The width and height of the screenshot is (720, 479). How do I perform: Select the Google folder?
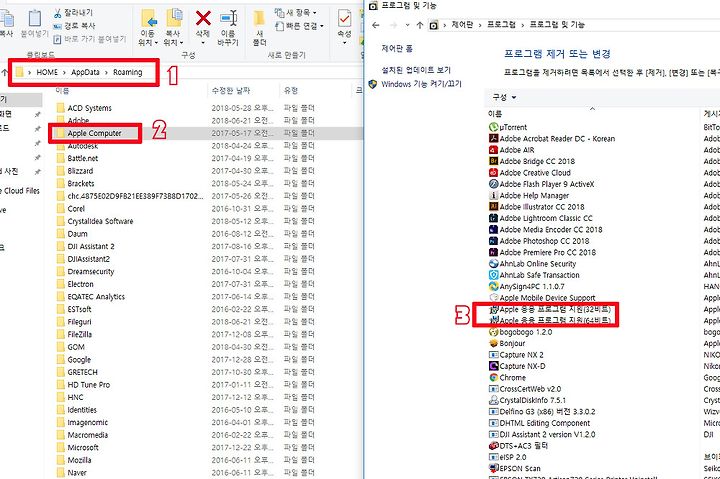(x=73, y=360)
